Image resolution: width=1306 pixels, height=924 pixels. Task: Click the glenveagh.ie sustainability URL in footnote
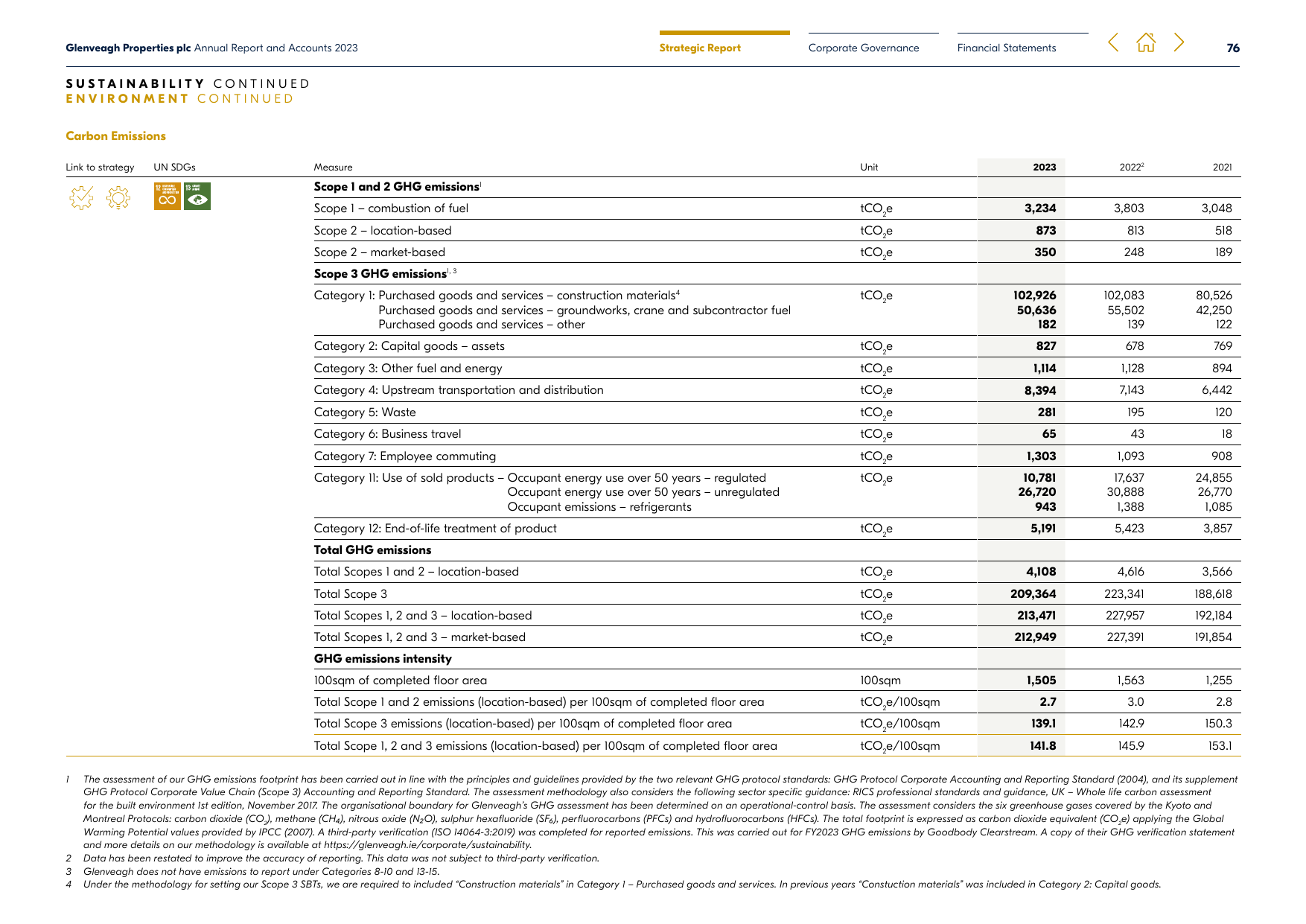427,845
